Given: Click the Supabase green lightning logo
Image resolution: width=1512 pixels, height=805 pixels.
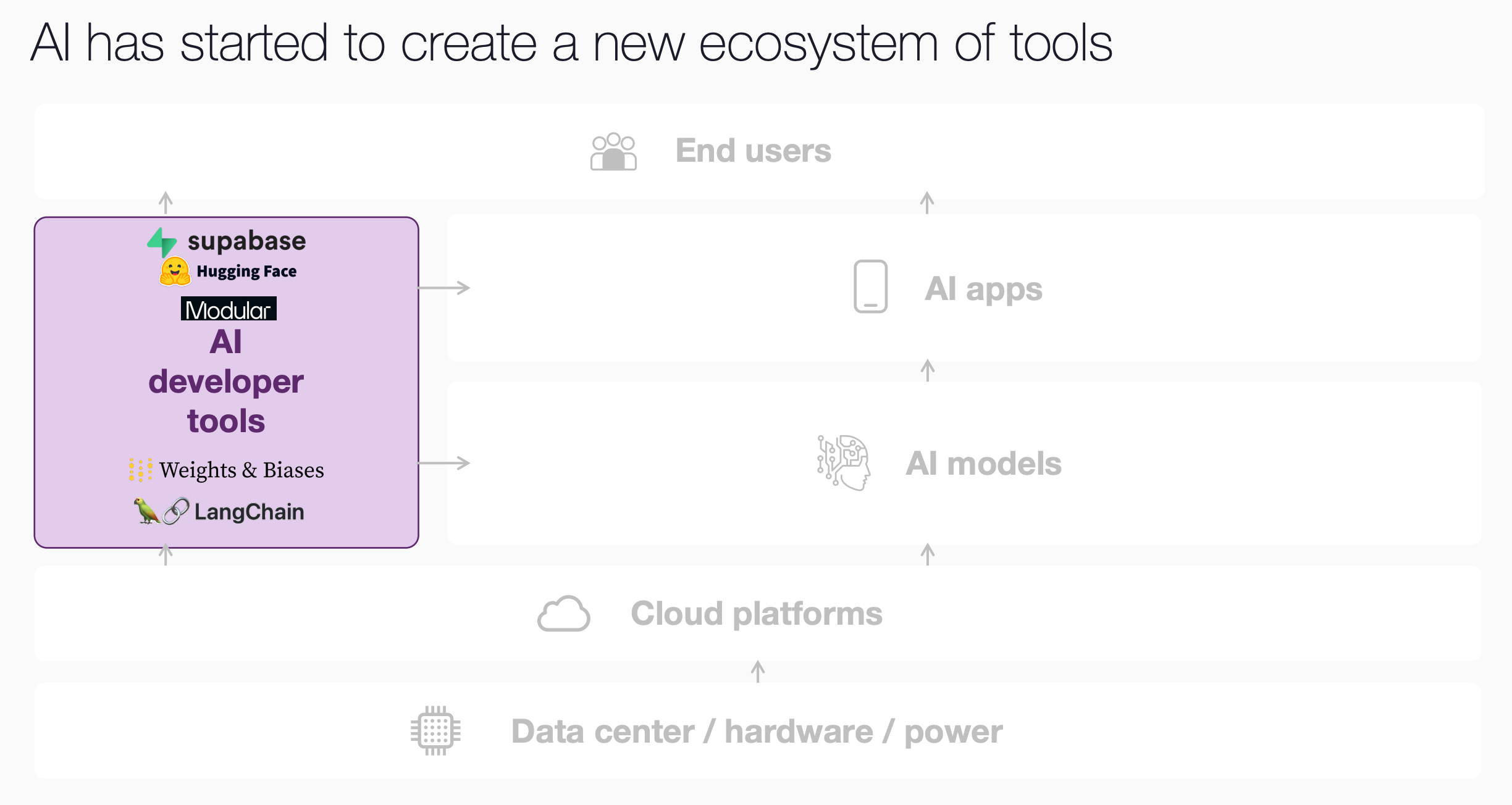Looking at the screenshot, I should (x=162, y=242).
